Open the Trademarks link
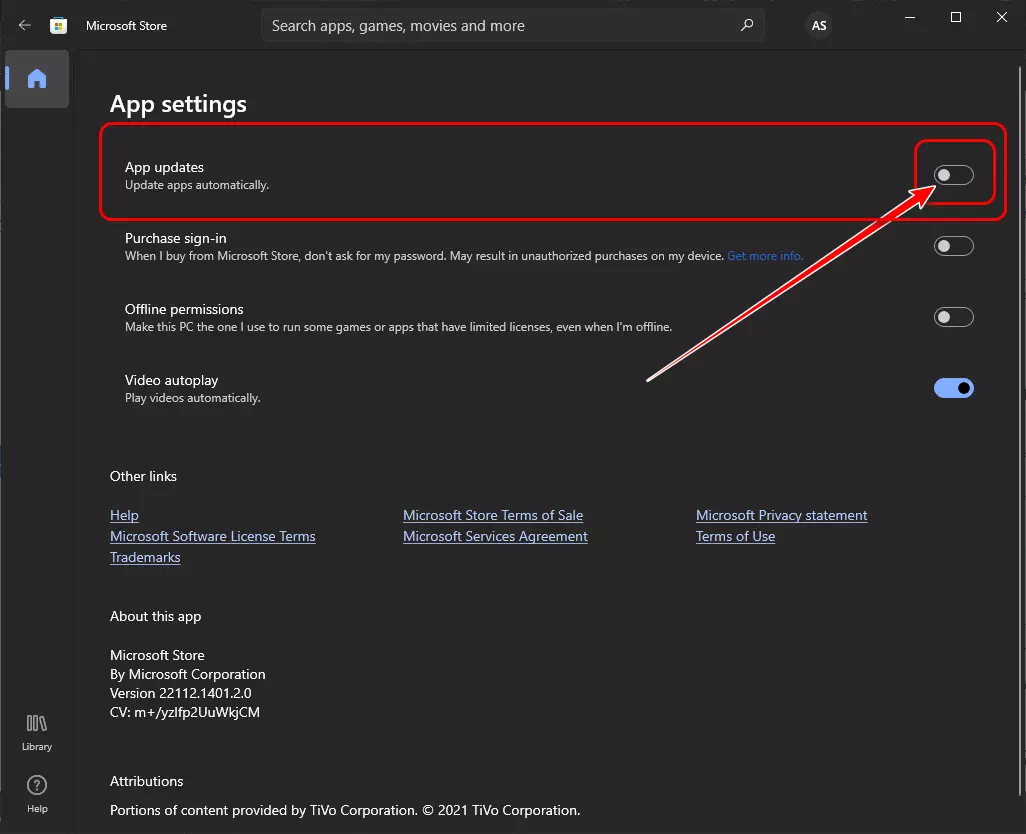The width and height of the screenshot is (1026, 834). click(x=145, y=557)
